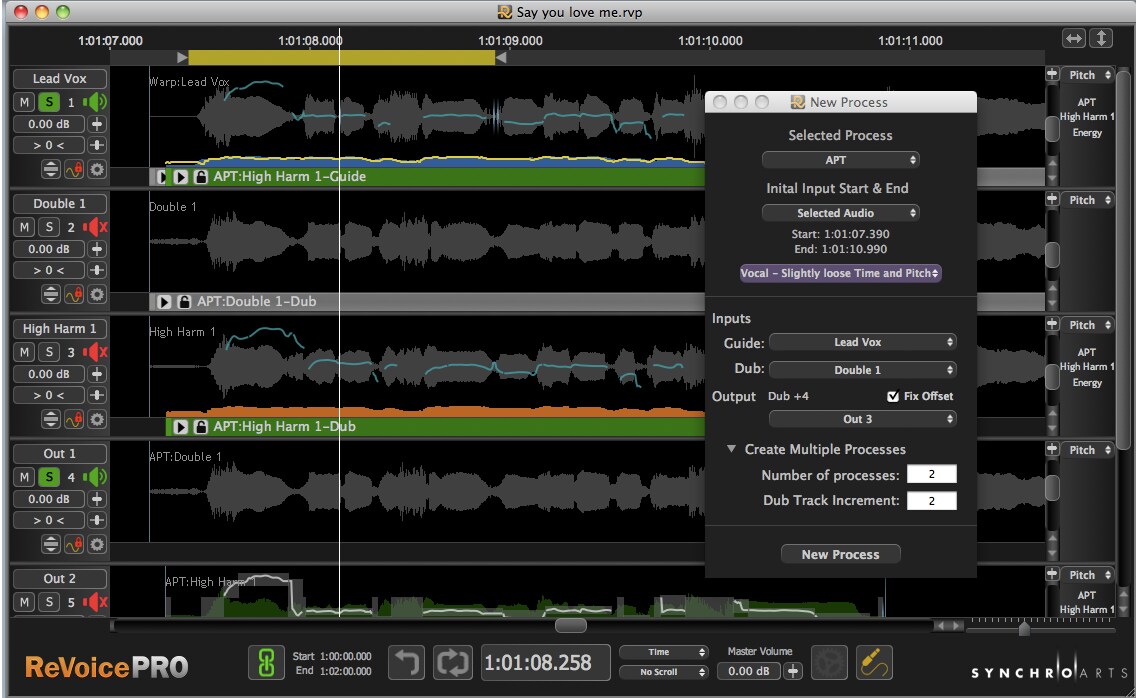Click the plus icon beside Out 1 Pitch dropdown
Viewport: 1136px width, 698px height.
tap(1052, 449)
